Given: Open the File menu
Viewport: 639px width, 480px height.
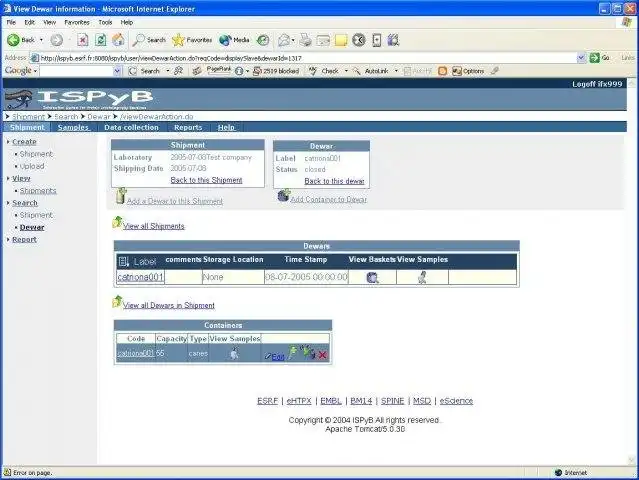Looking at the screenshot, I should 11,22.
